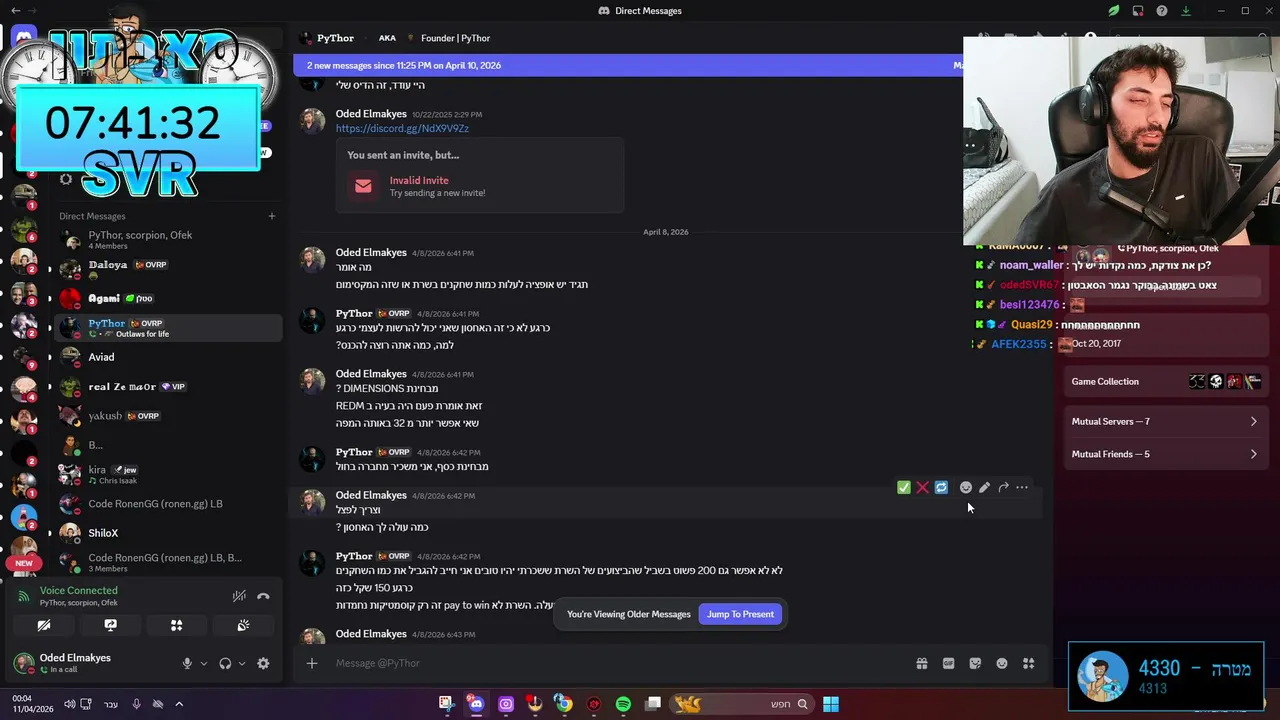1280x720 pixels.
Task: Open the apps launcher in message box
Action: click(1029, 663)
